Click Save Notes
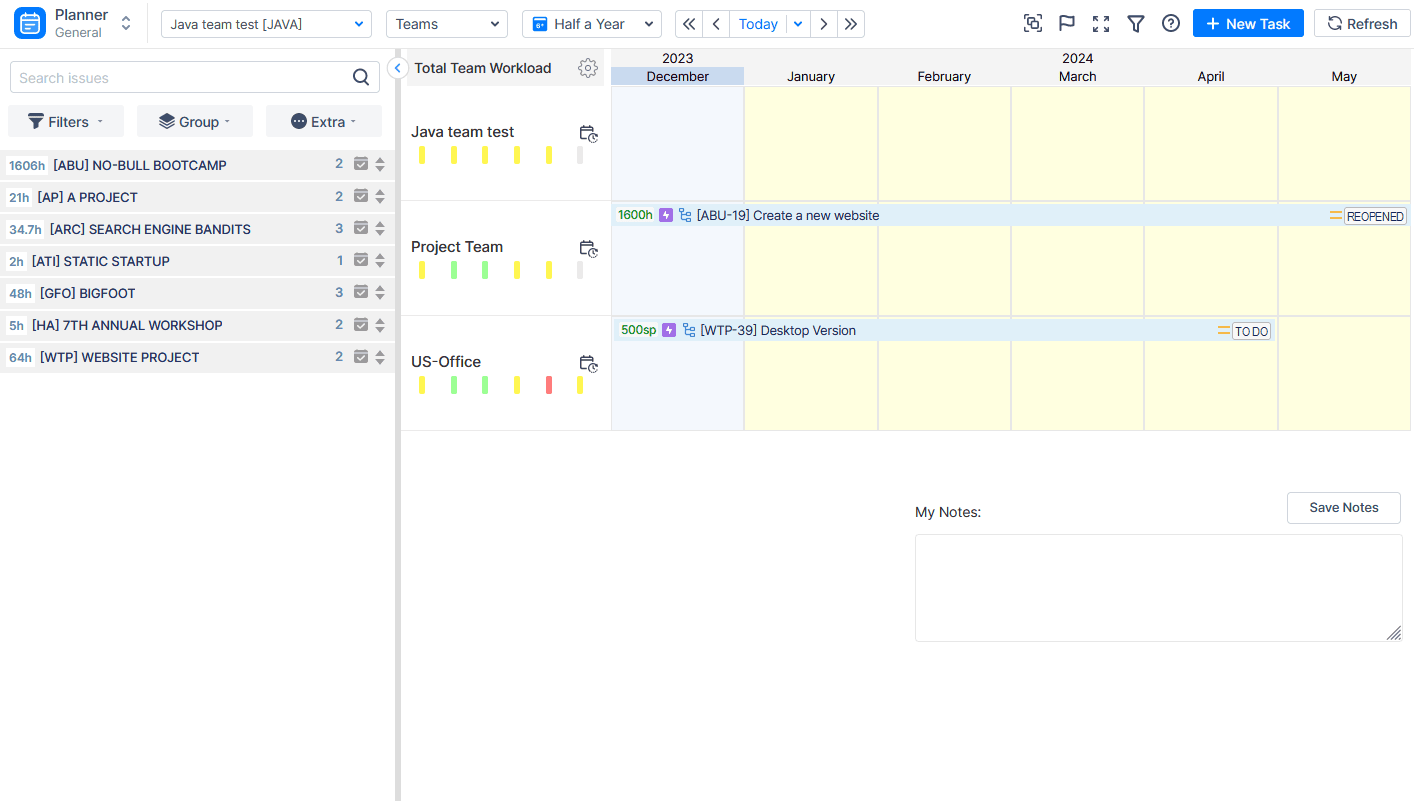The width and height of the screenshot is (1414, 801). tap(1343, 507)
